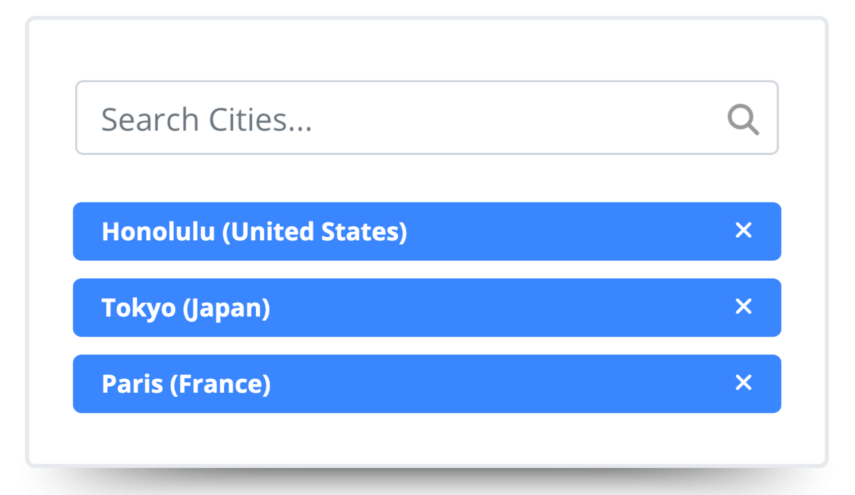
Task: Click the word "Honolulu" in first tag
Action: pyautogui.click(x=158, y=232)
